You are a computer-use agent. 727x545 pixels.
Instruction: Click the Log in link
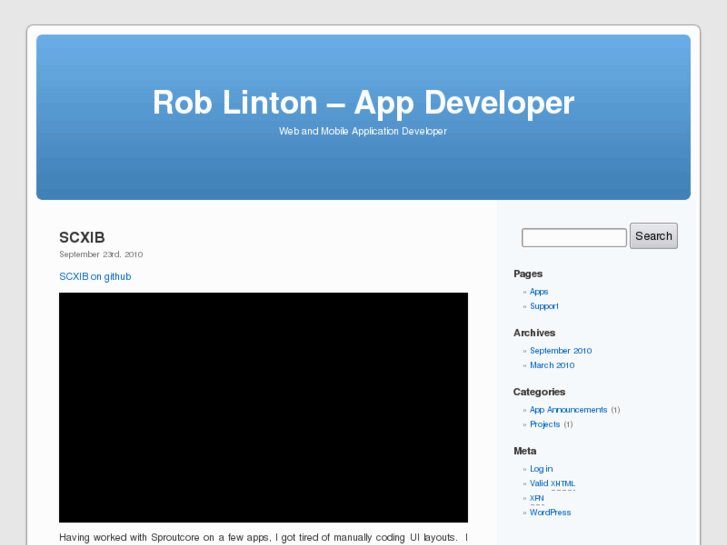[541, 469]
